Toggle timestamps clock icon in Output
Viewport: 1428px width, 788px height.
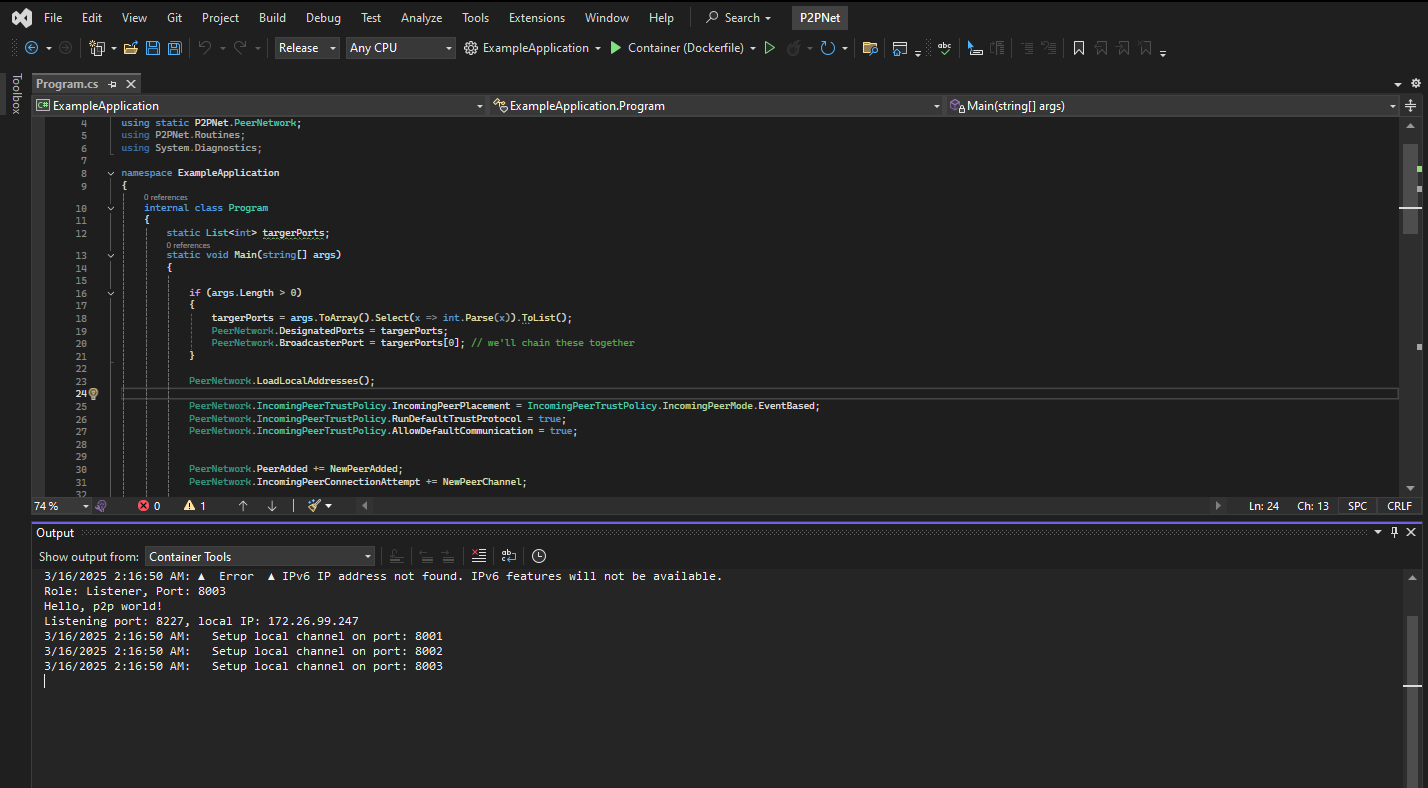point(539,556)
